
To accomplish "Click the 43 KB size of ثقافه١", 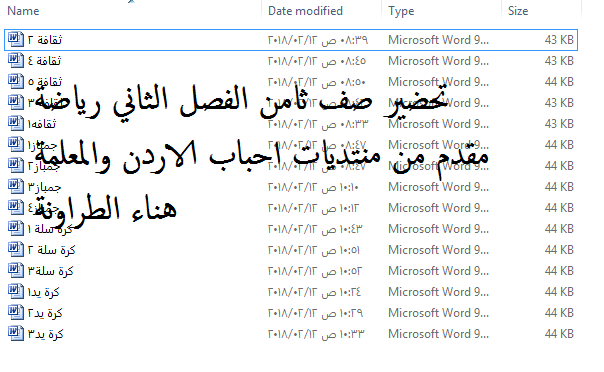I will pos(559,124).
